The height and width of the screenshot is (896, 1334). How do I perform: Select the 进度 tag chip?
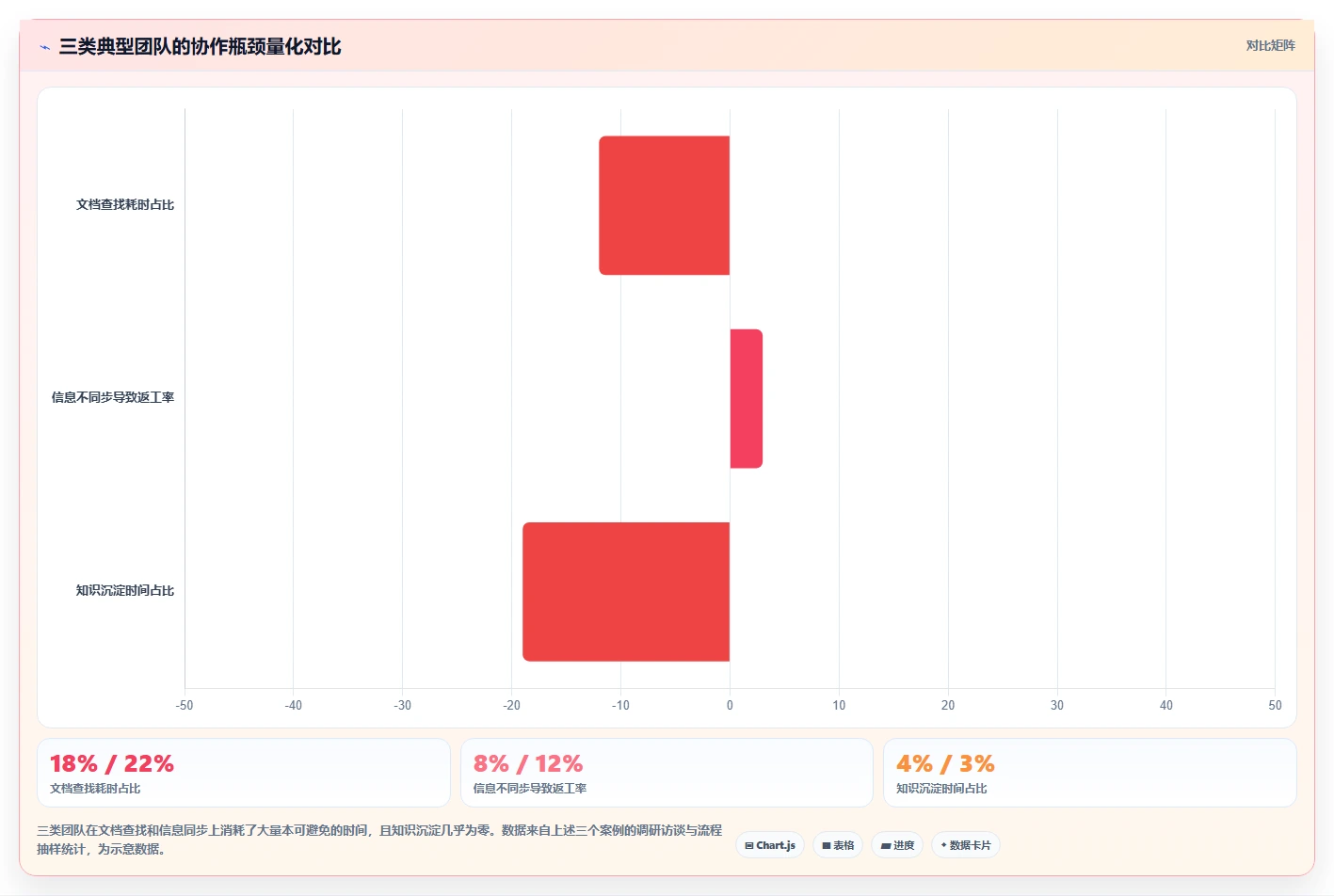coord(897,845)
